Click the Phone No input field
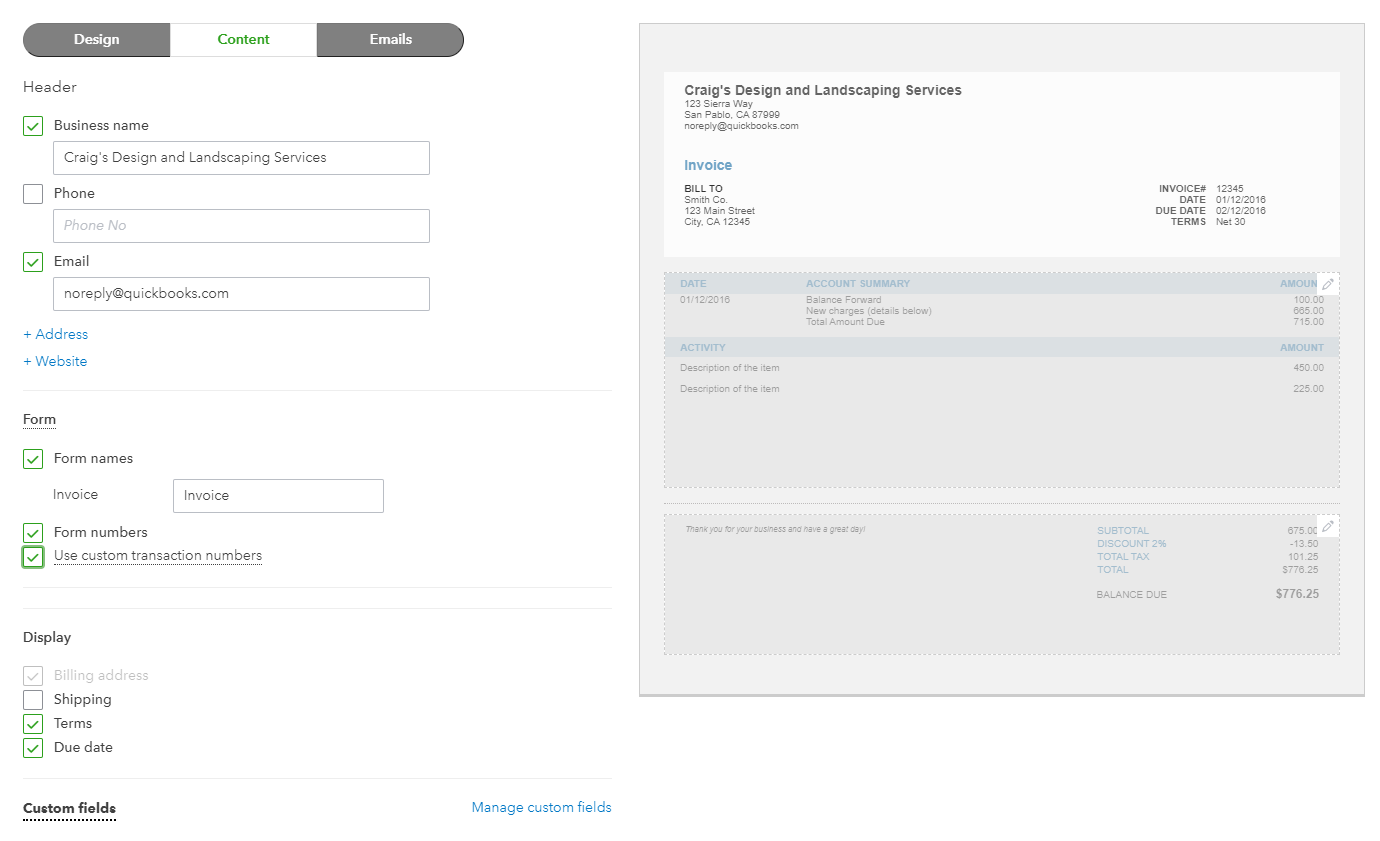This screenshot has width=1380, height=841. click(241, 226)
